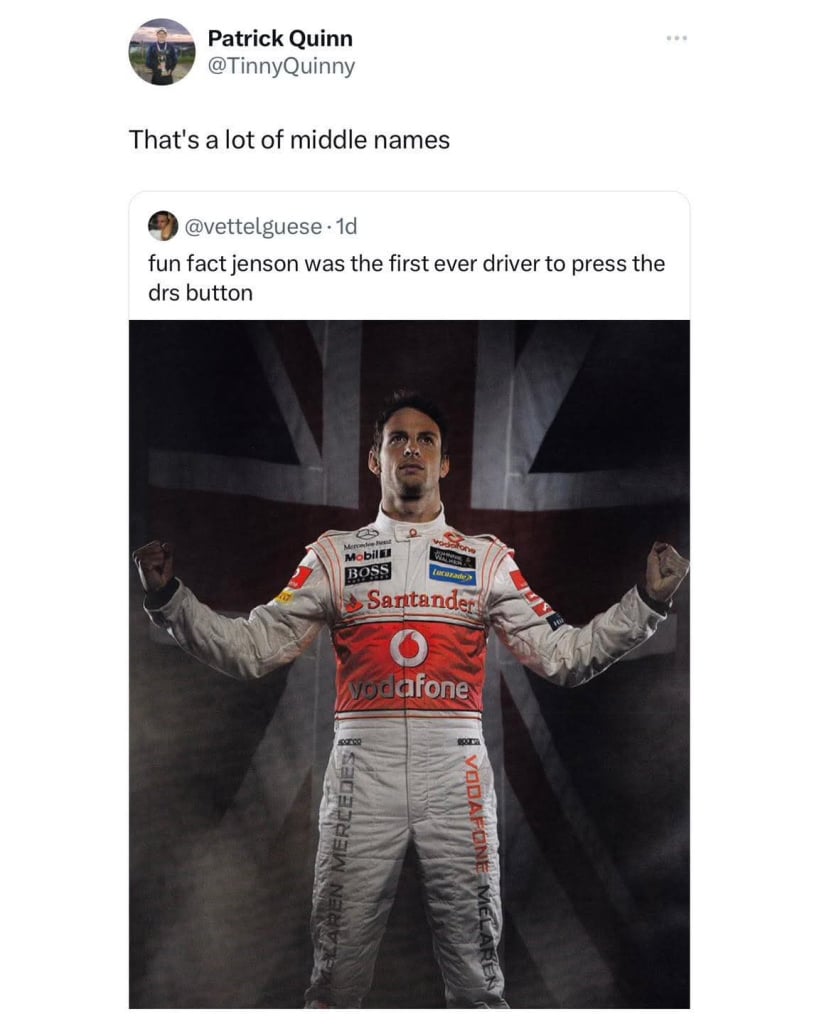Open the three-dot more options menu
Screen dimensions: 819x1024
click(677, 39)
